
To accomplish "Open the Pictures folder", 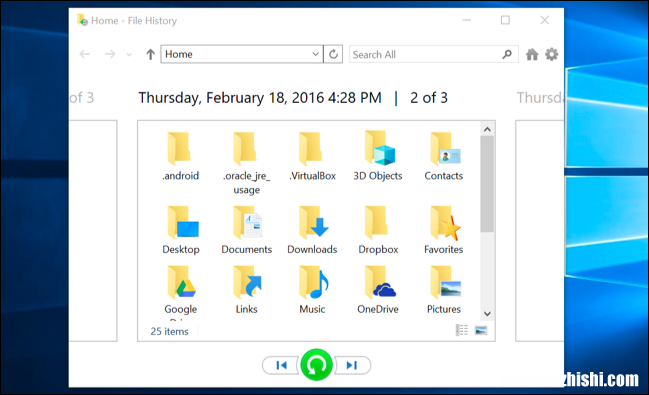I will point(444,290).
